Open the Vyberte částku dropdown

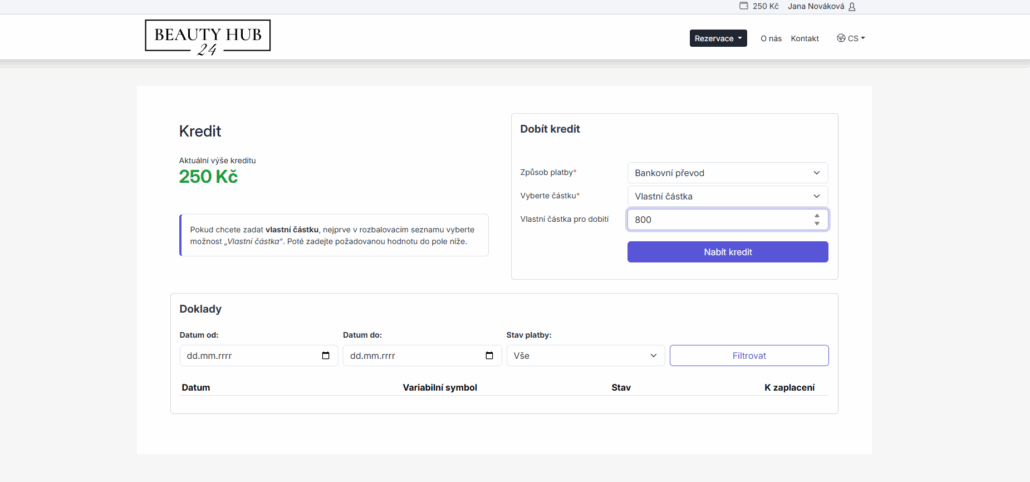[727, 196]
